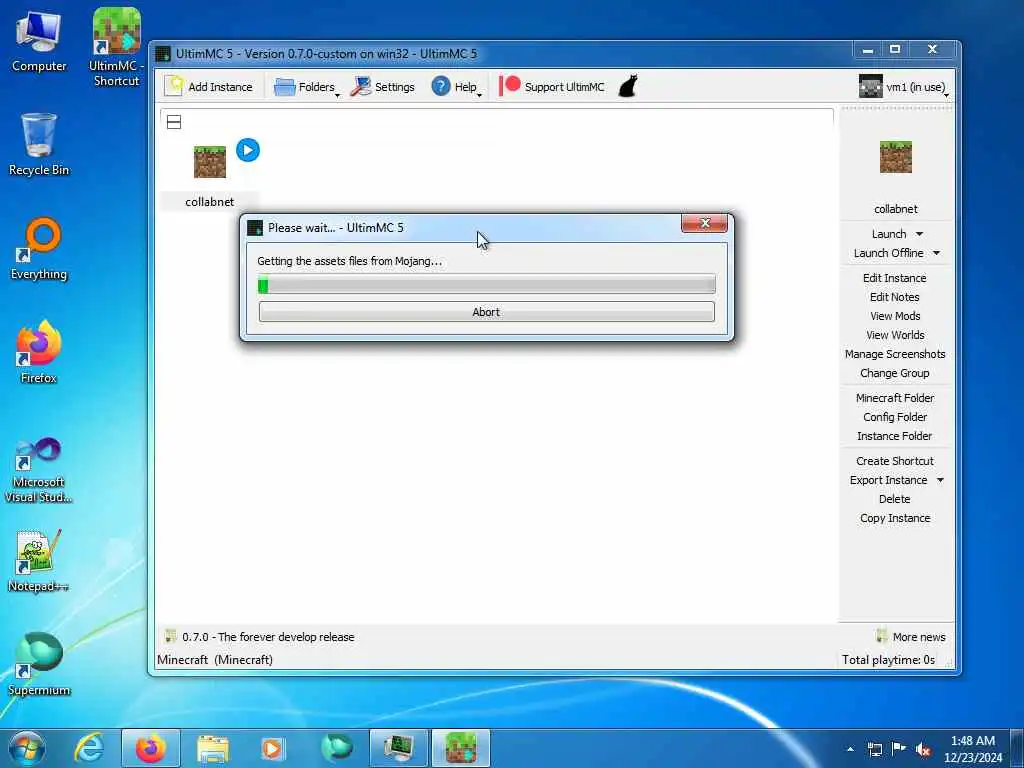This screenshot has width=1024, height=768.
Task: Select the collabnet instance icon
Action: 210,162
